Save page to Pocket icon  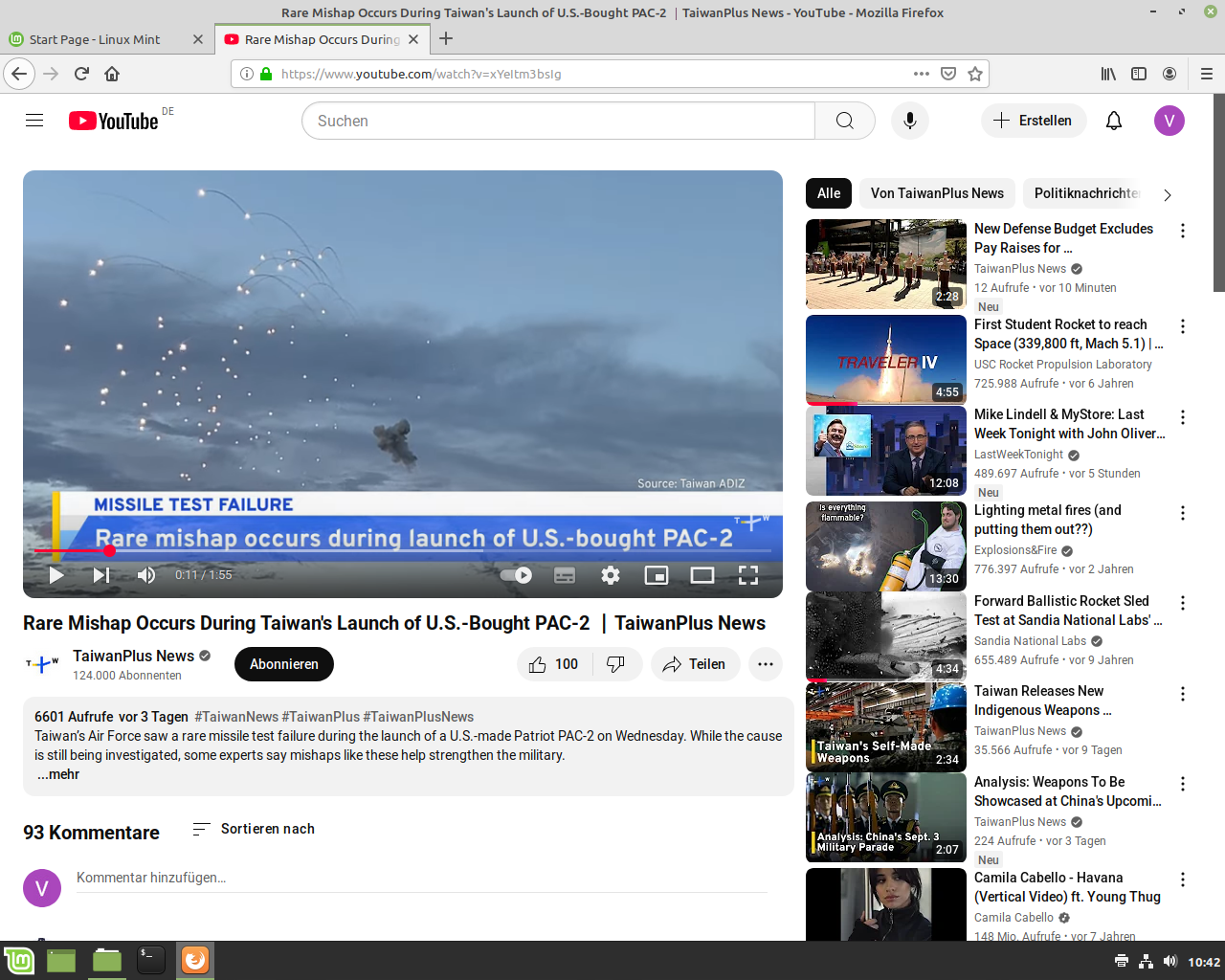tap(948, 74)
